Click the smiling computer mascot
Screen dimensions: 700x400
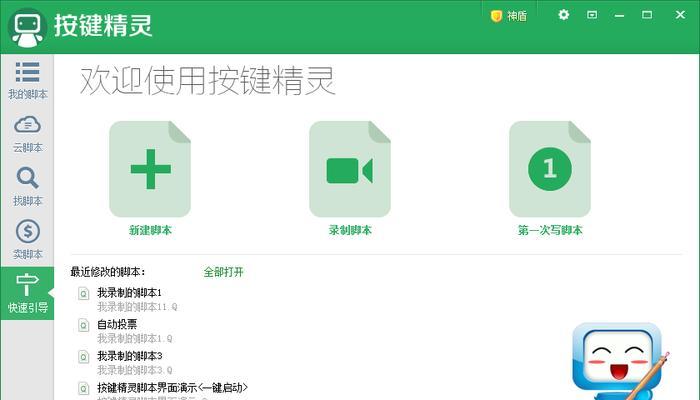click(x=621, y=361)
